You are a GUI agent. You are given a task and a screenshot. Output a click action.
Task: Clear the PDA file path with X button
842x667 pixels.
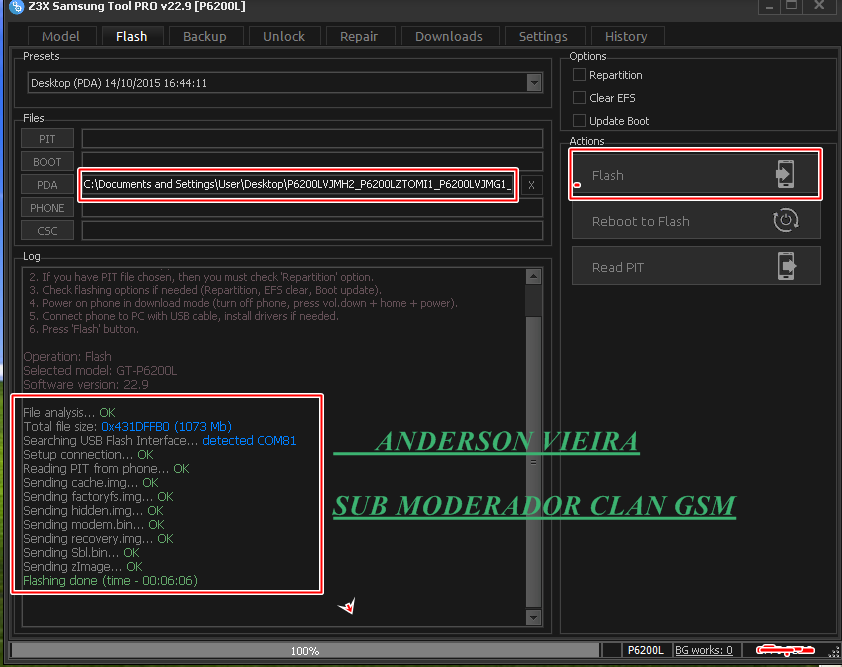click(x=531, y=185)
